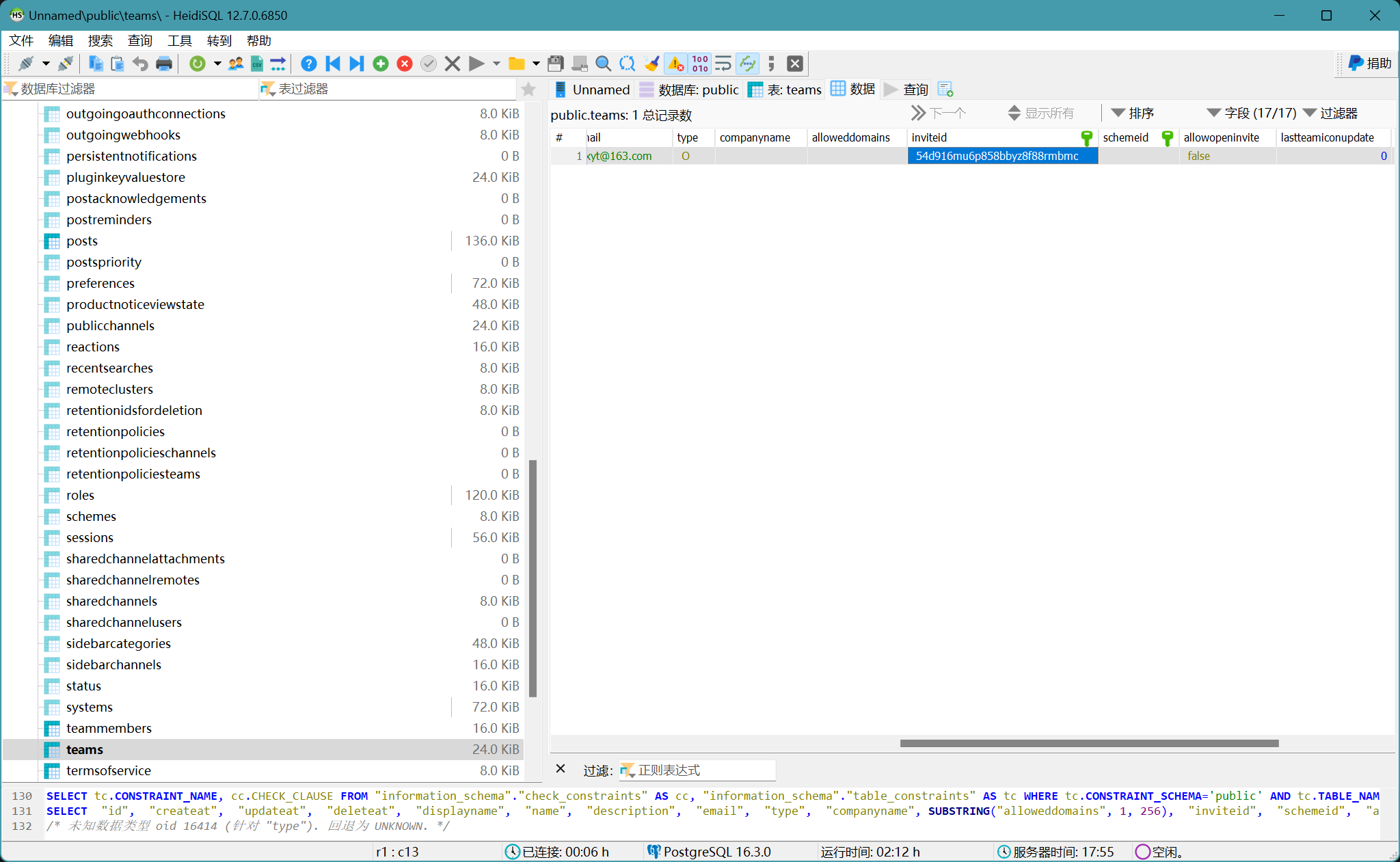Toggle the stop on errors warning icon
The height and width of the screenshot is (862, 1400).
(675, 64)
